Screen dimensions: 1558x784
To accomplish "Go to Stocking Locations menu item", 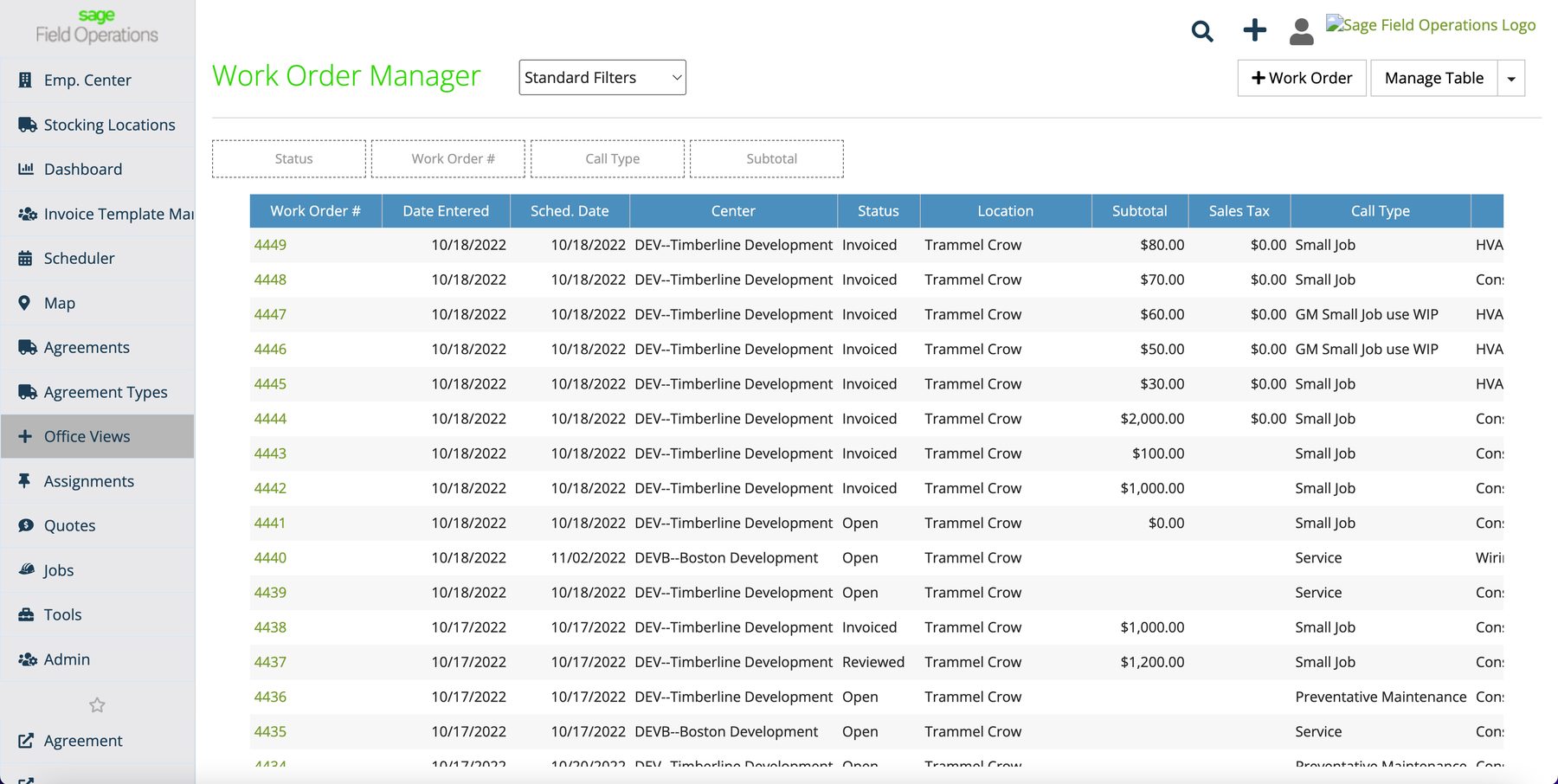I will click(97, 125).
